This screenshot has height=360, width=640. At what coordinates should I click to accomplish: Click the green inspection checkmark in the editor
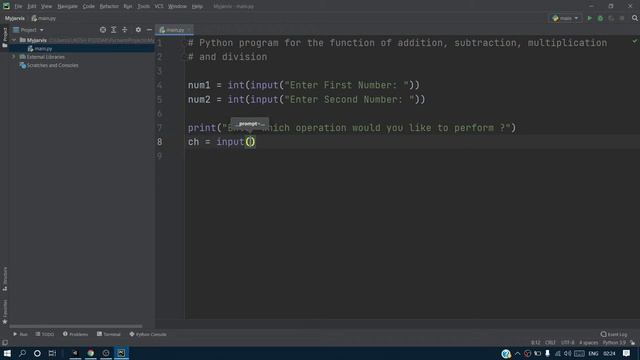635,41
